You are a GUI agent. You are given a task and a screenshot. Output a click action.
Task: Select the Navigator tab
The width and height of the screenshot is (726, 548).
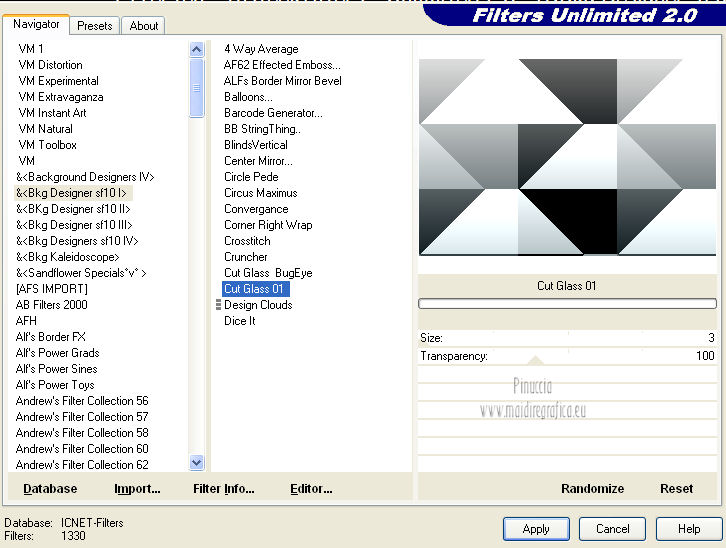[x=36, y=24]
